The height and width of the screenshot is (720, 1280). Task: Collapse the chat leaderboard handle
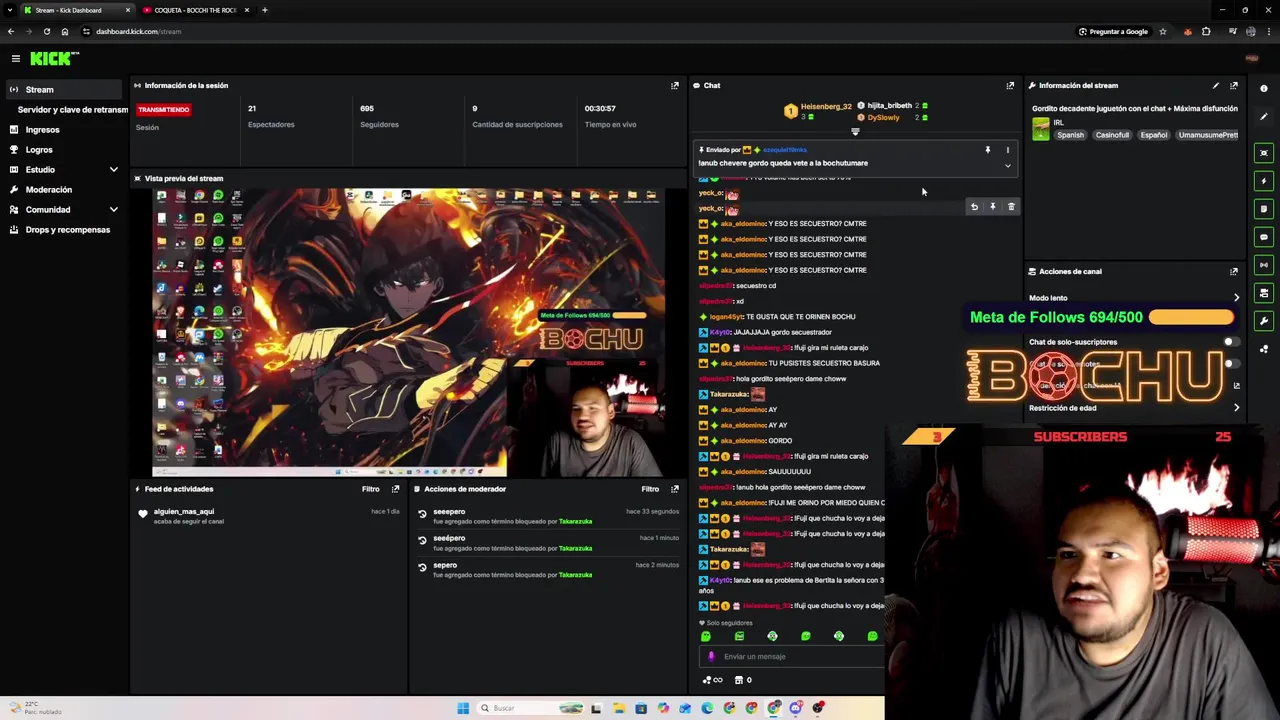[855, 132]
